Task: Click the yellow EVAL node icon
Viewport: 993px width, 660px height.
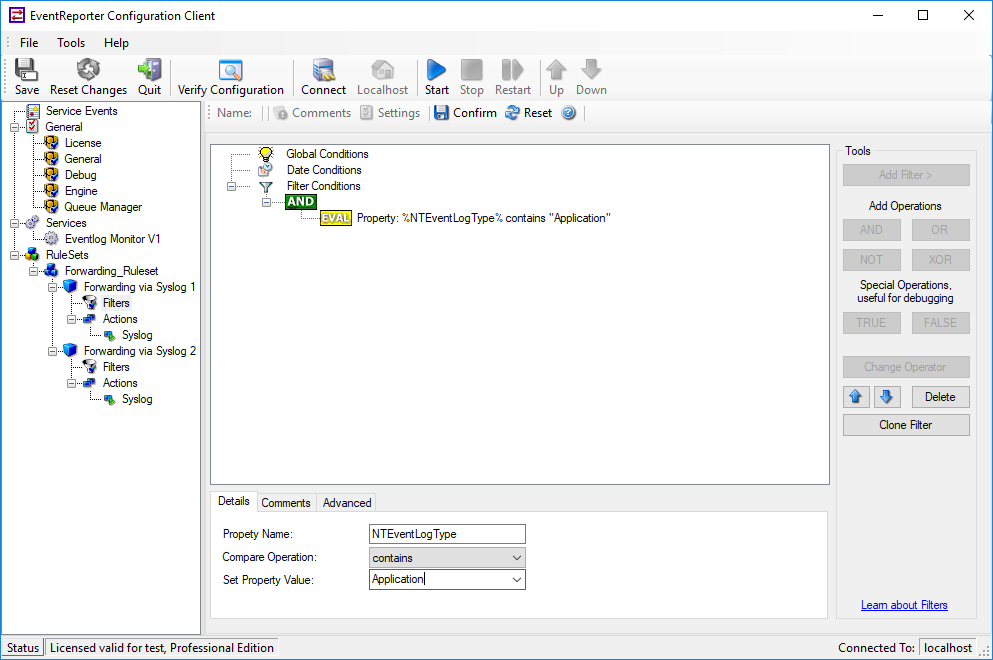Action: click(336, 218)
